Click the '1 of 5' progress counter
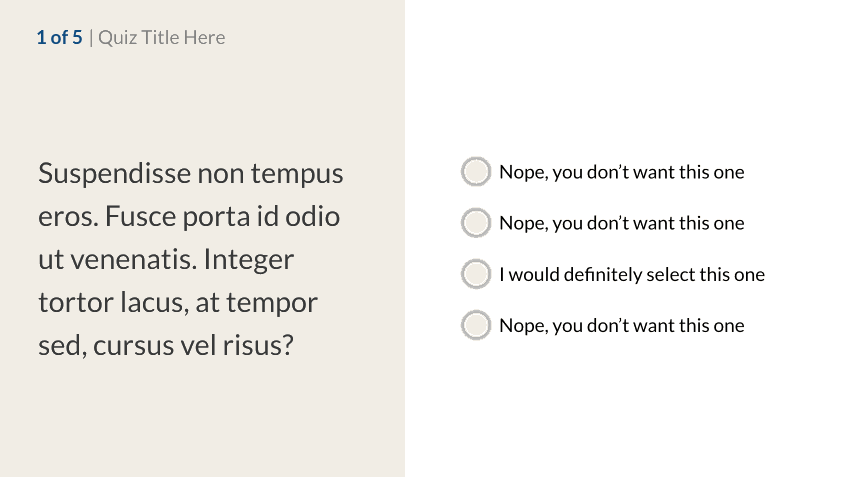853x477 pixels. pos(59,38)
